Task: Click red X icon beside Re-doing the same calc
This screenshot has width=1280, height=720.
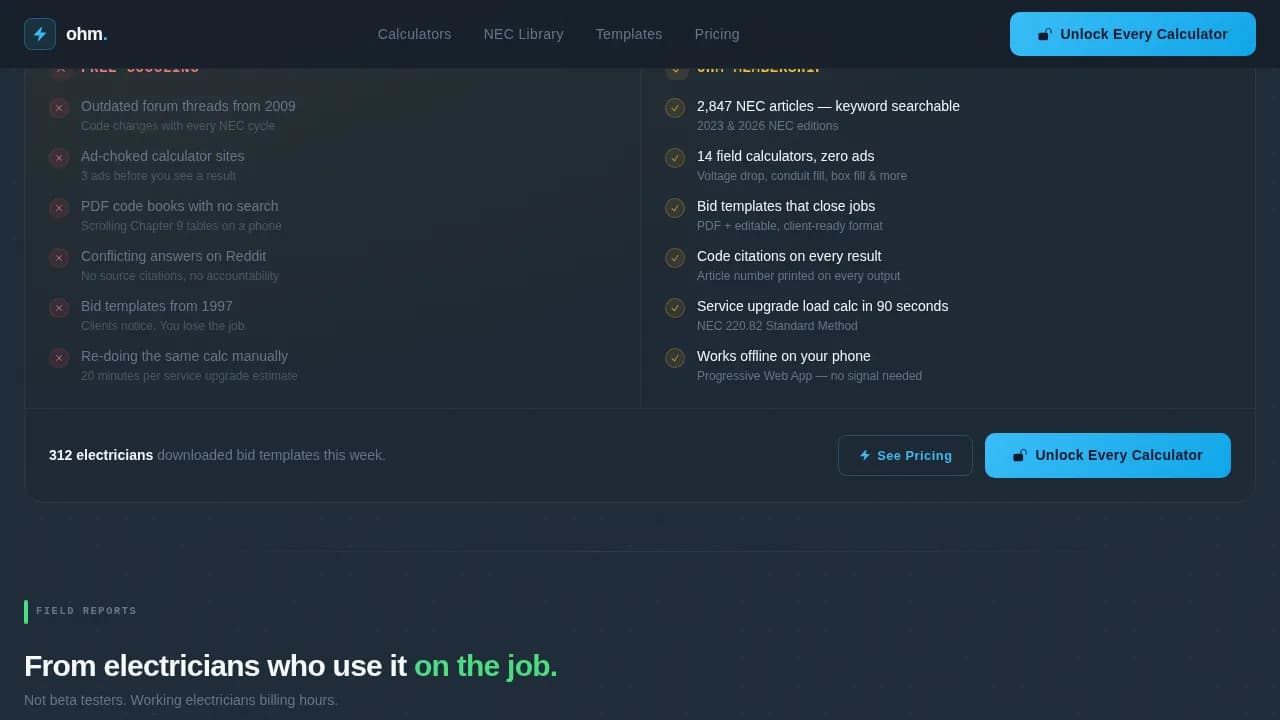Action: 59,358
